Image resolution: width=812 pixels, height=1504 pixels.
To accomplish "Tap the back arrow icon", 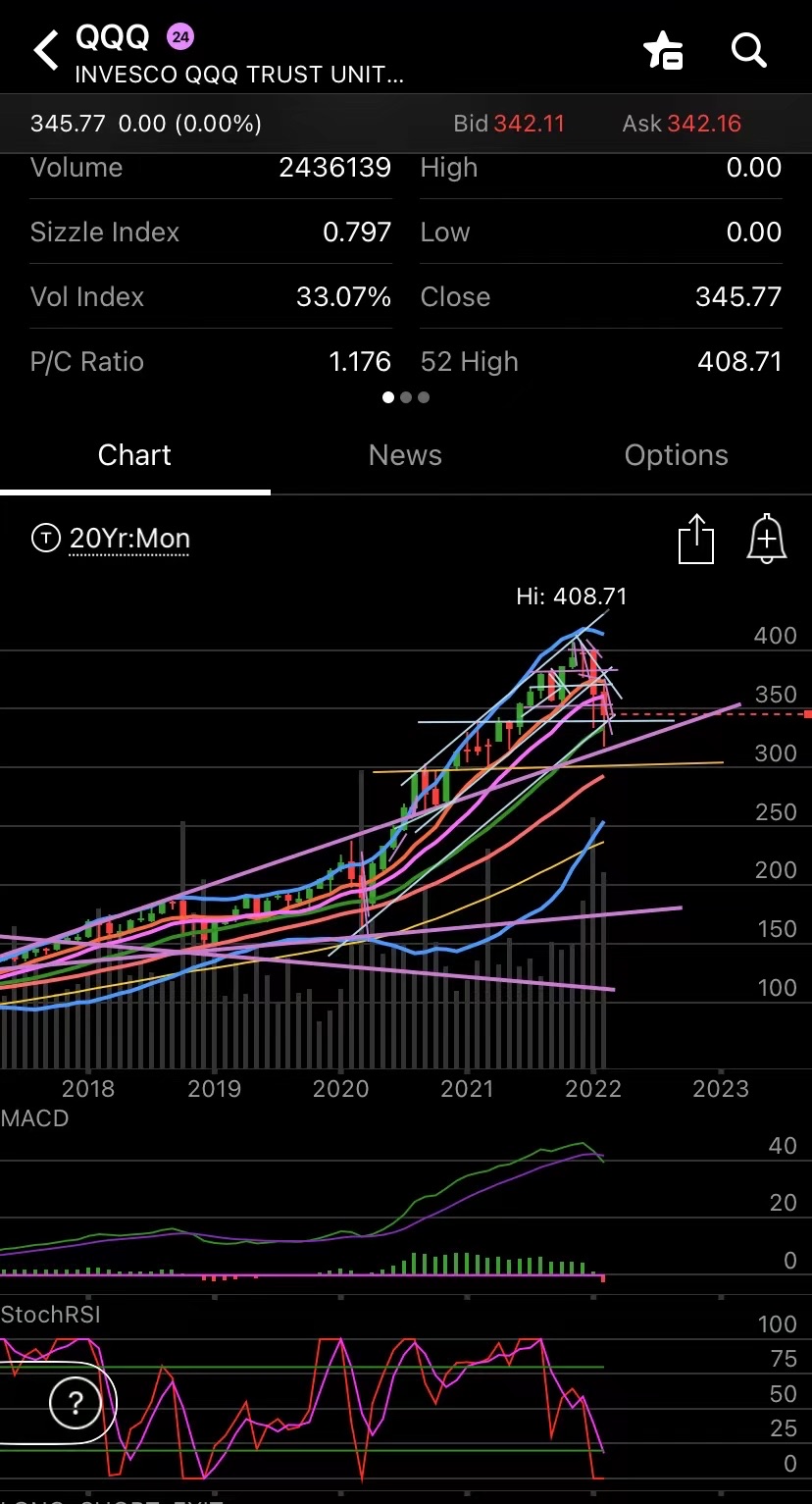I will (x=46, y=50).
